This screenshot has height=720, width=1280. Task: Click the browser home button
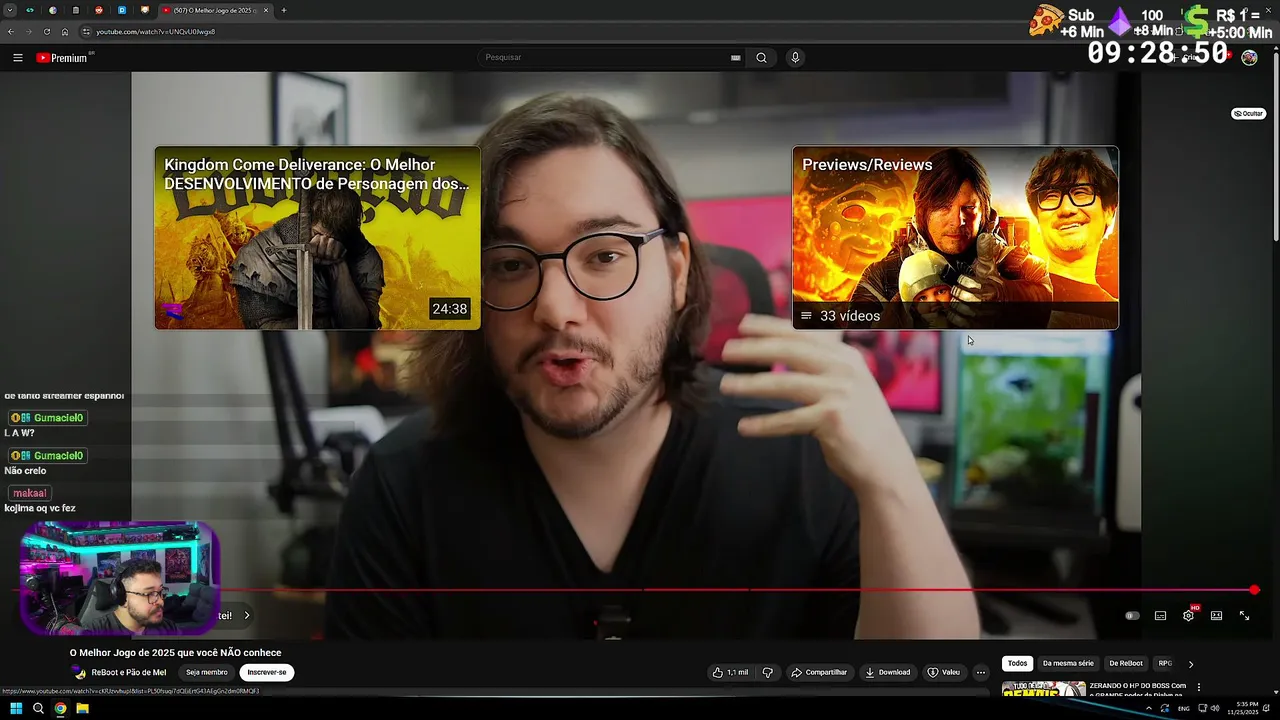(x=64, y=32)
